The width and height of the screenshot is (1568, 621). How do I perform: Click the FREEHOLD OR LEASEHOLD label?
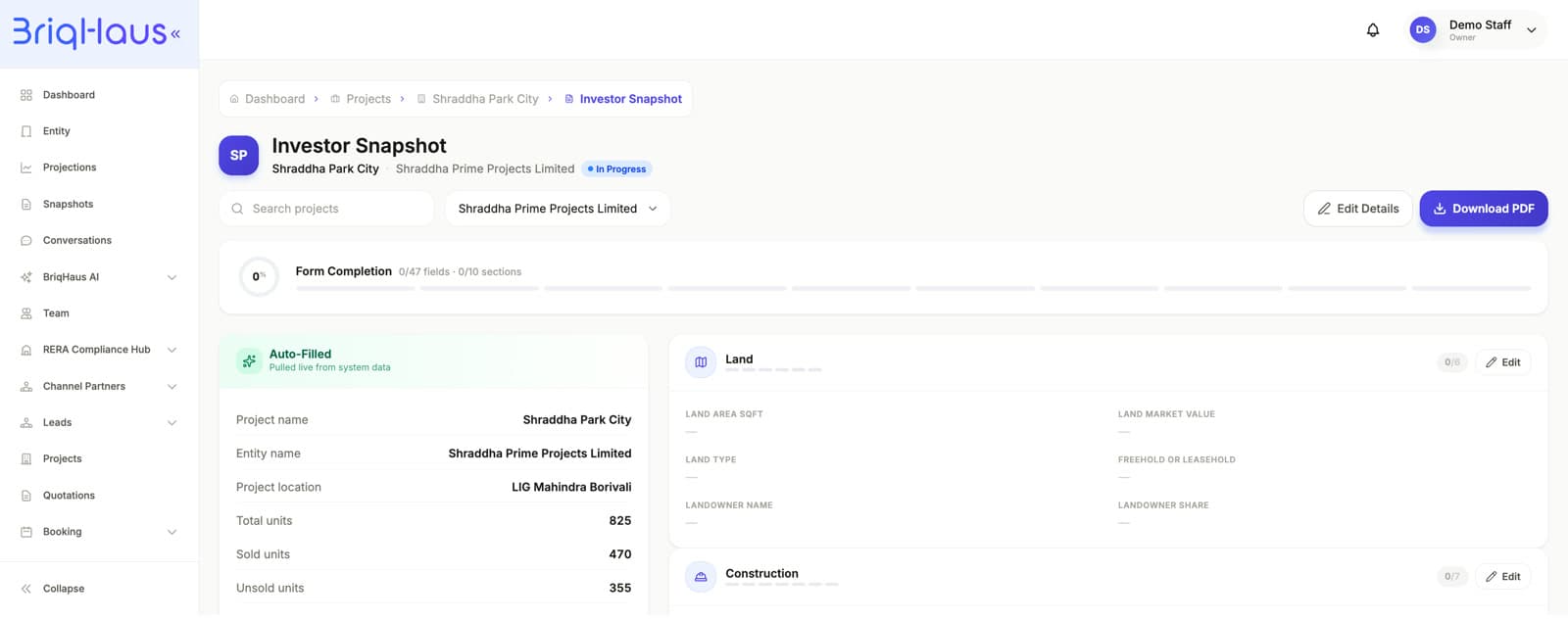coord(1177,459)
